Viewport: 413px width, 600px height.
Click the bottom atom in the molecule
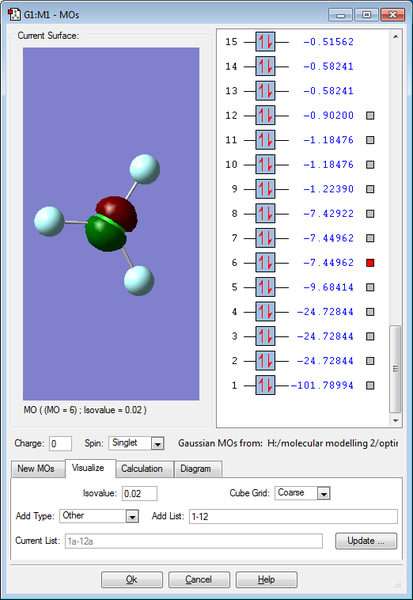(x=139, y=281)
